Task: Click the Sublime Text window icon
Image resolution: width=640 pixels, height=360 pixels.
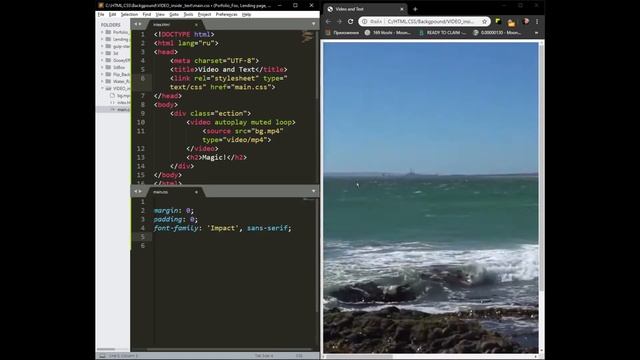Action: point(101,5)
